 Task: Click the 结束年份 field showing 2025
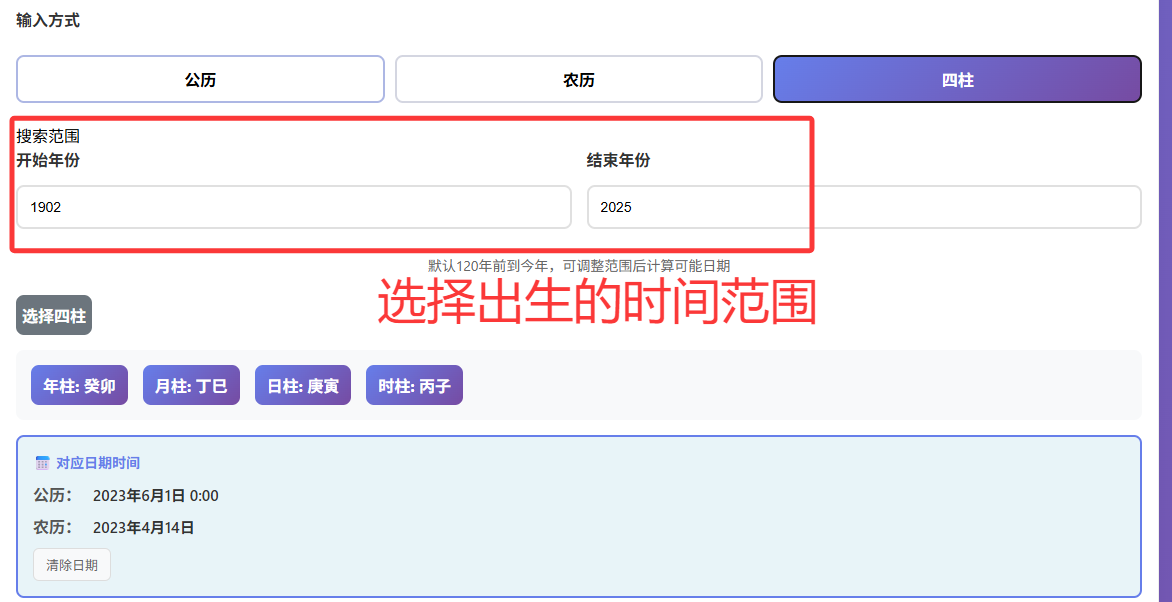pyautogui.click(x=863, y=207)
